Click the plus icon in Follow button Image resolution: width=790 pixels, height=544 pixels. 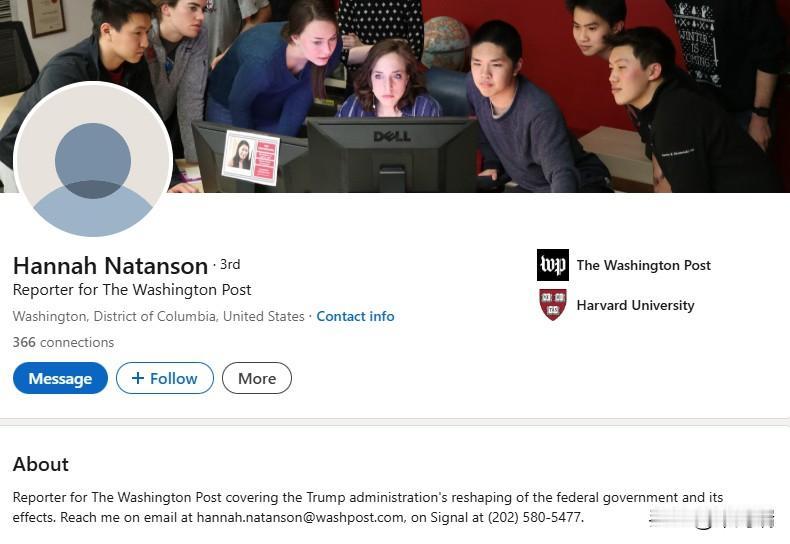138,378
